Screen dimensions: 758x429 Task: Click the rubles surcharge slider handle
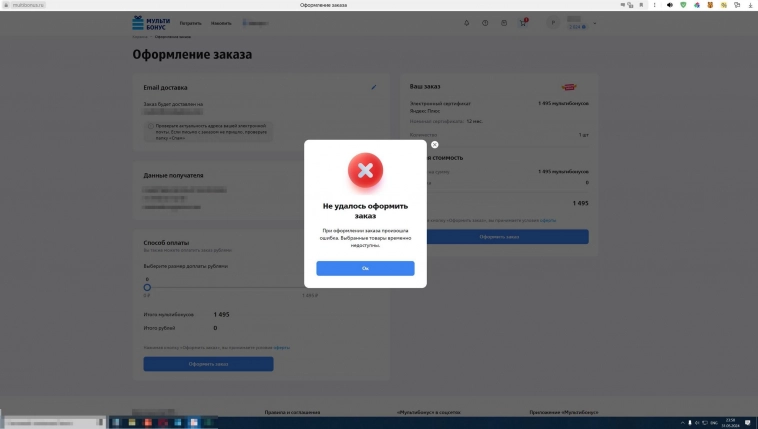[147, 288]
